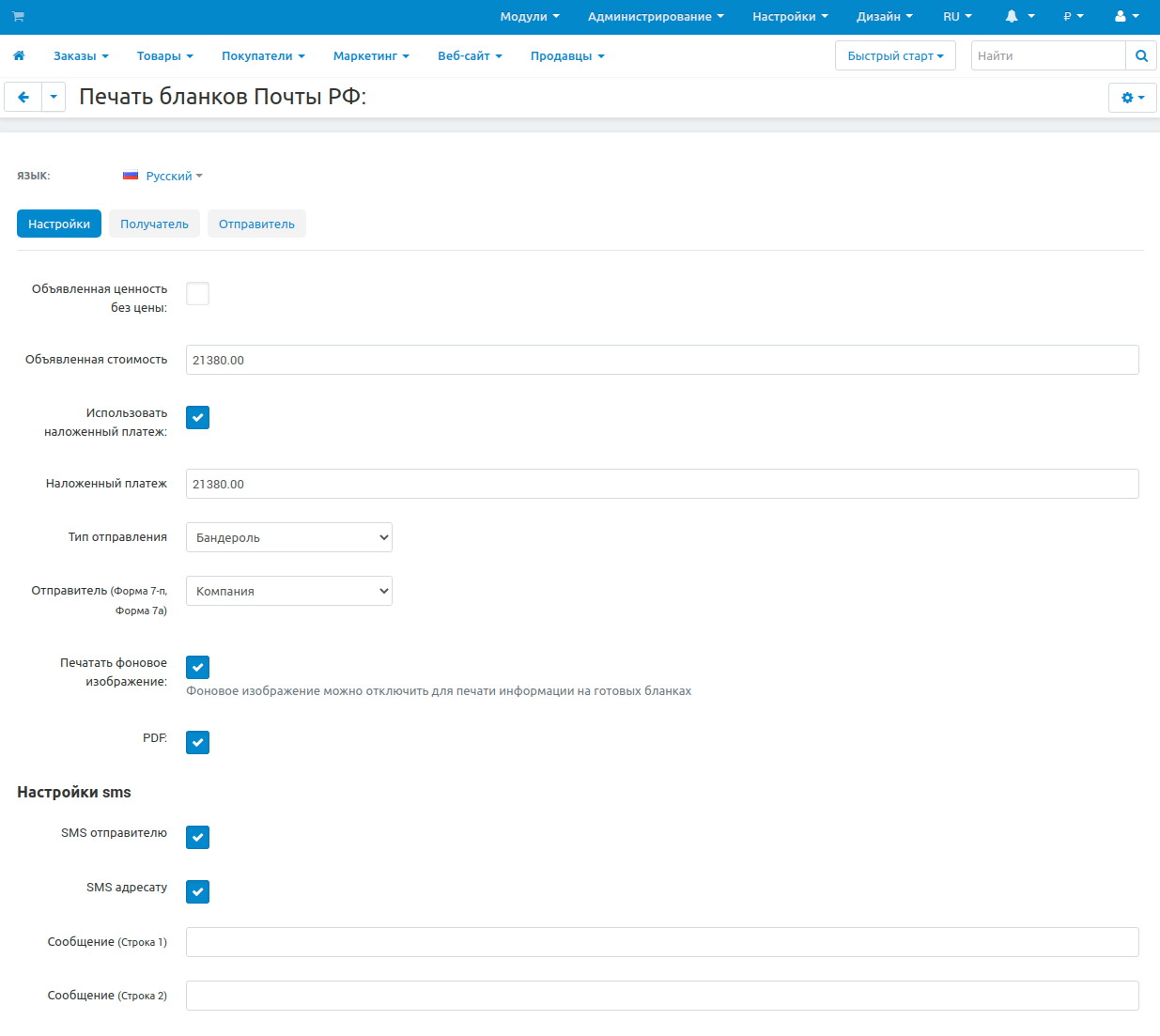Expand the dropdown arrow beside back button
This screenshot has width=1160, height=1036.
coord(54,97)
